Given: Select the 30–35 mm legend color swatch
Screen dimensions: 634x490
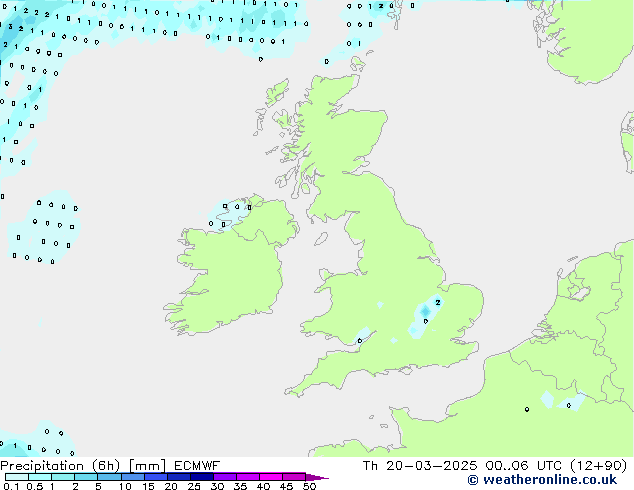Looking at the screenshot, I should point(225,477).
